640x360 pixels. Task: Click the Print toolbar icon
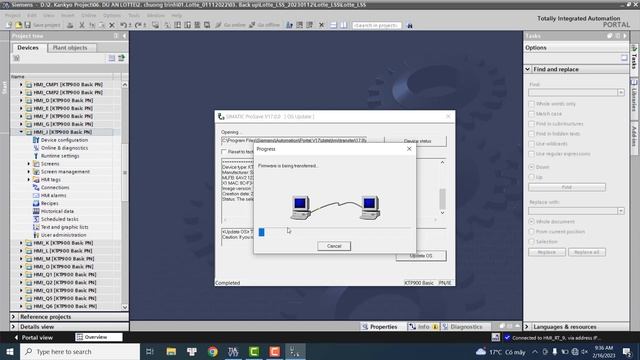[70, 25]
